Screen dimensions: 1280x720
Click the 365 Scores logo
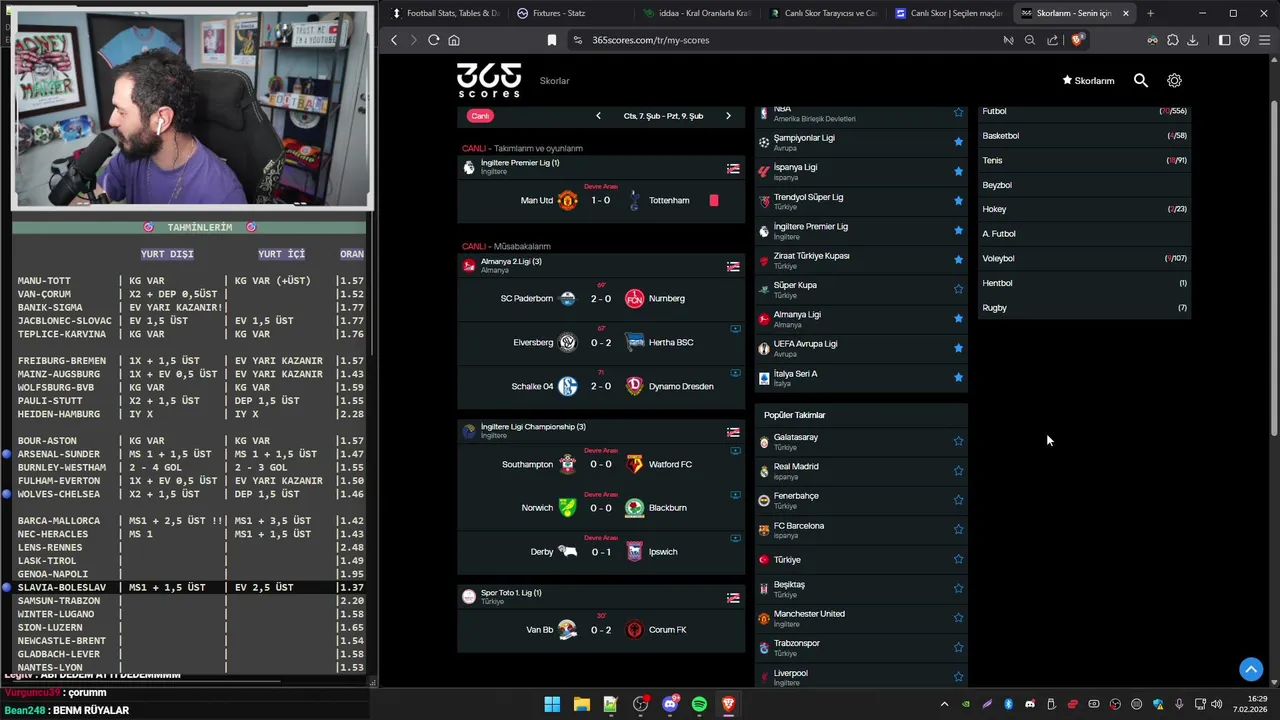489,80
